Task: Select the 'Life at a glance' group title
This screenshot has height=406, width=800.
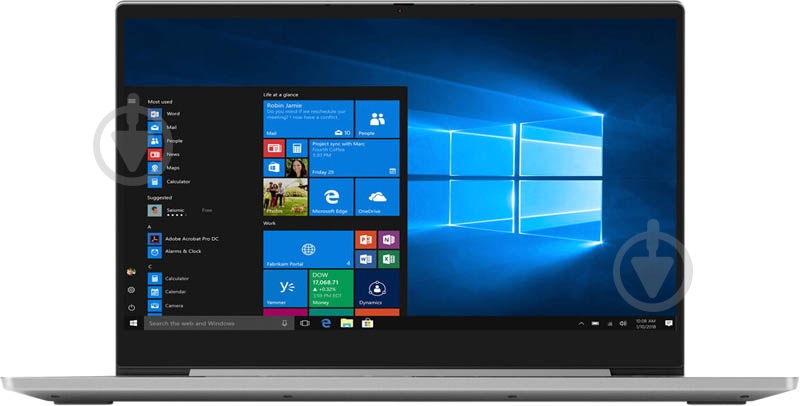Action: (281, 95)
